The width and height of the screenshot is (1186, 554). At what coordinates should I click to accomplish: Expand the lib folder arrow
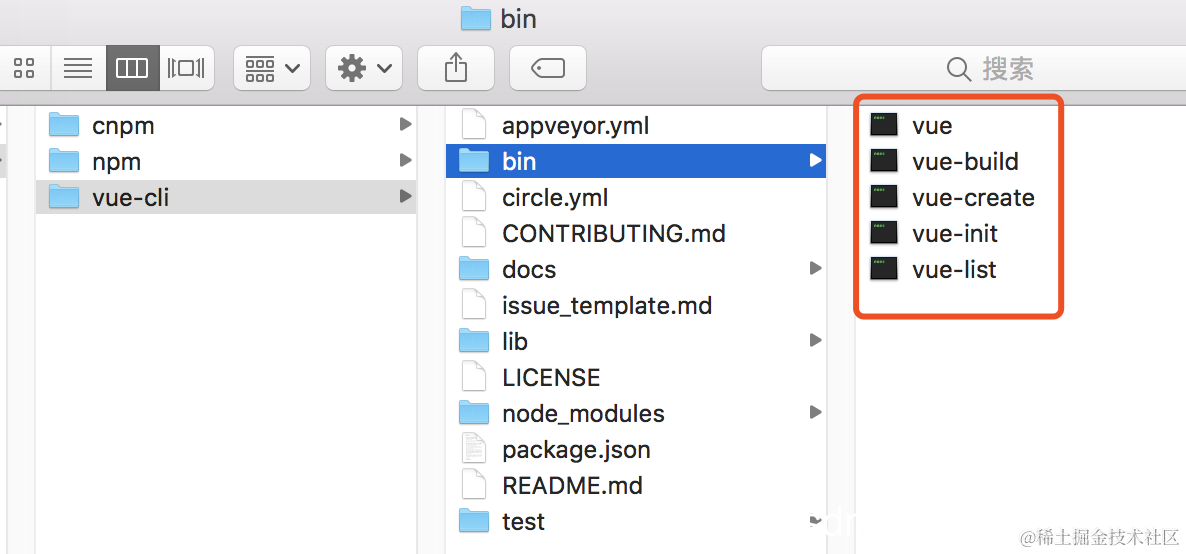point(815,341)
